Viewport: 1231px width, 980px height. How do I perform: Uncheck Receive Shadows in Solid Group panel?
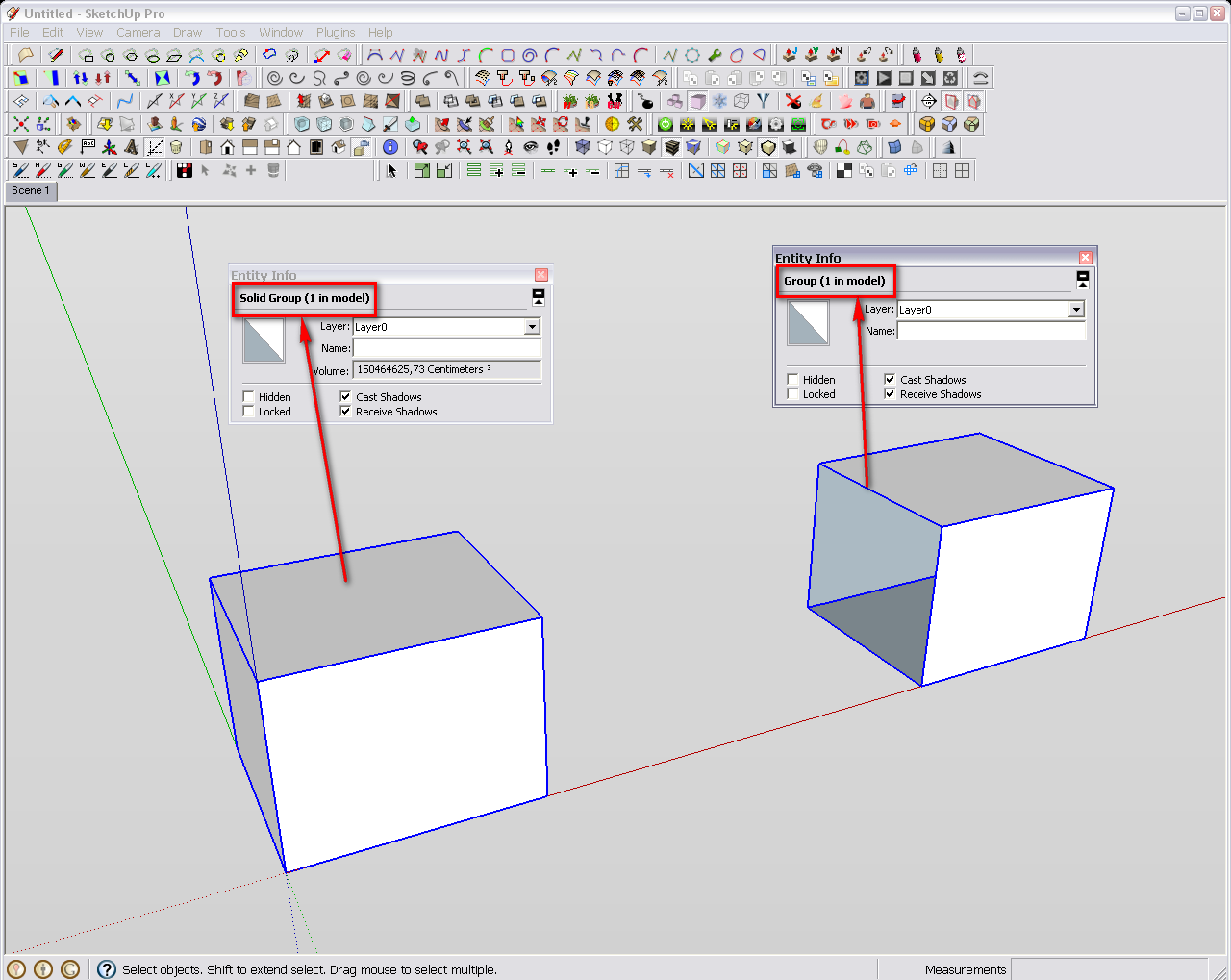click(x=345, y=411)
